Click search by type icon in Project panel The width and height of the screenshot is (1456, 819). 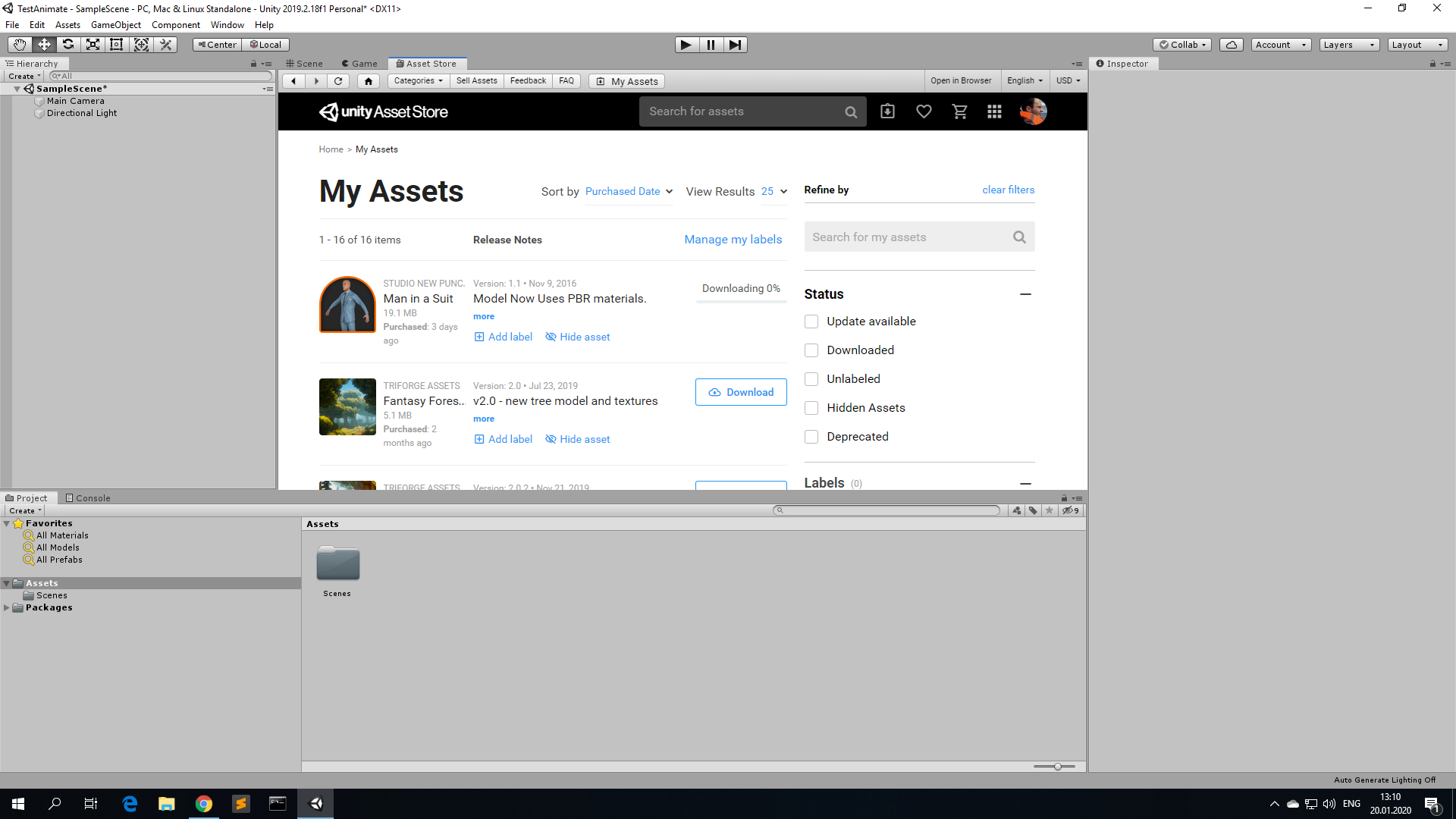click(x=1016, y=510)
